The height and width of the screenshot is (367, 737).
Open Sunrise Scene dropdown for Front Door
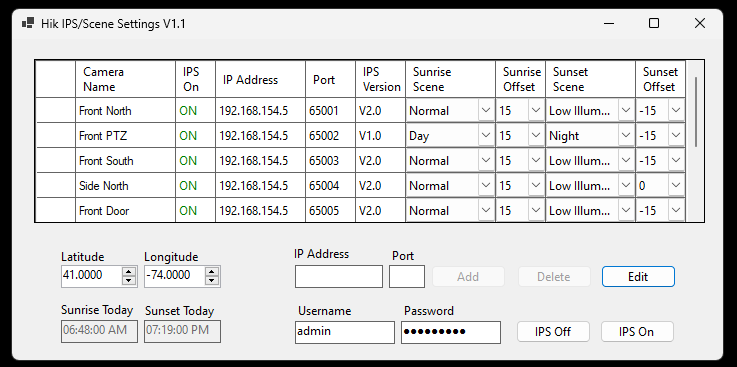(x=486, y=211)
